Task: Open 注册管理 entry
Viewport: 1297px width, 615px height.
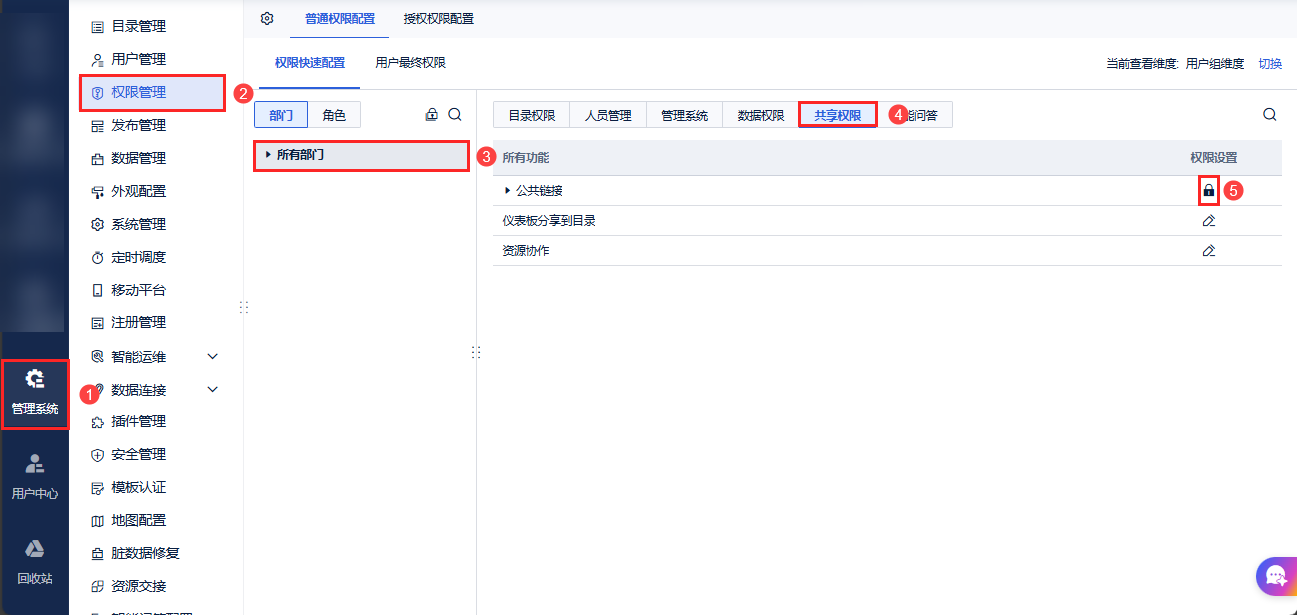Action: [138, 322]
